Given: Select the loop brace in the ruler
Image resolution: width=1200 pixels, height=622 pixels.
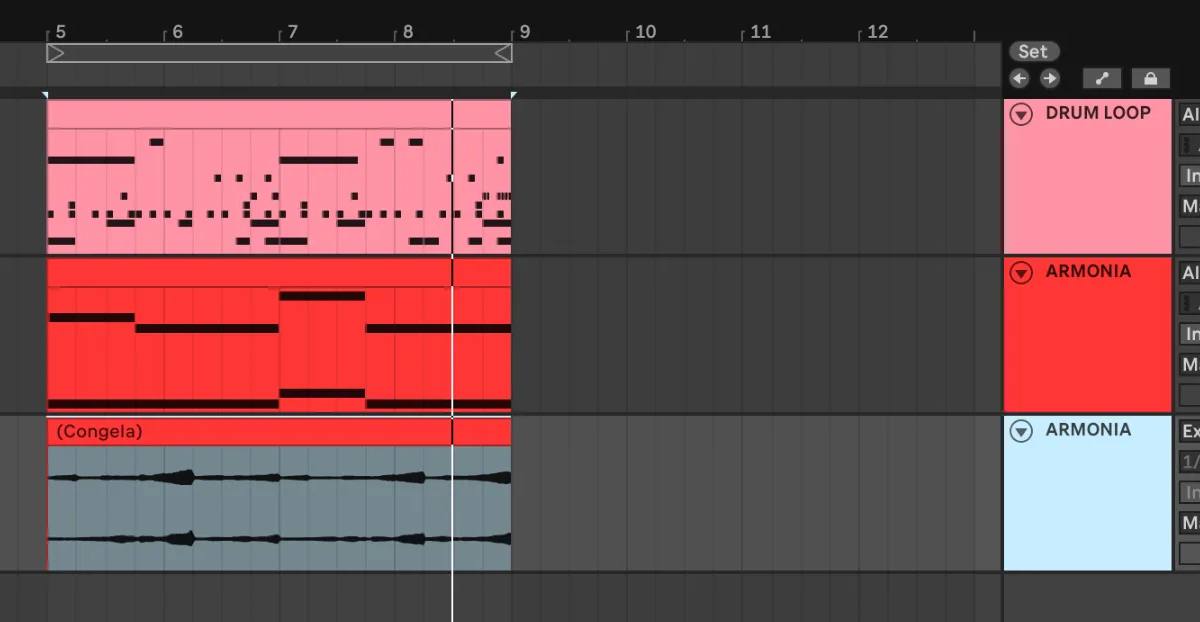Looking at the screenshot, I should click(x=279, y=53).
